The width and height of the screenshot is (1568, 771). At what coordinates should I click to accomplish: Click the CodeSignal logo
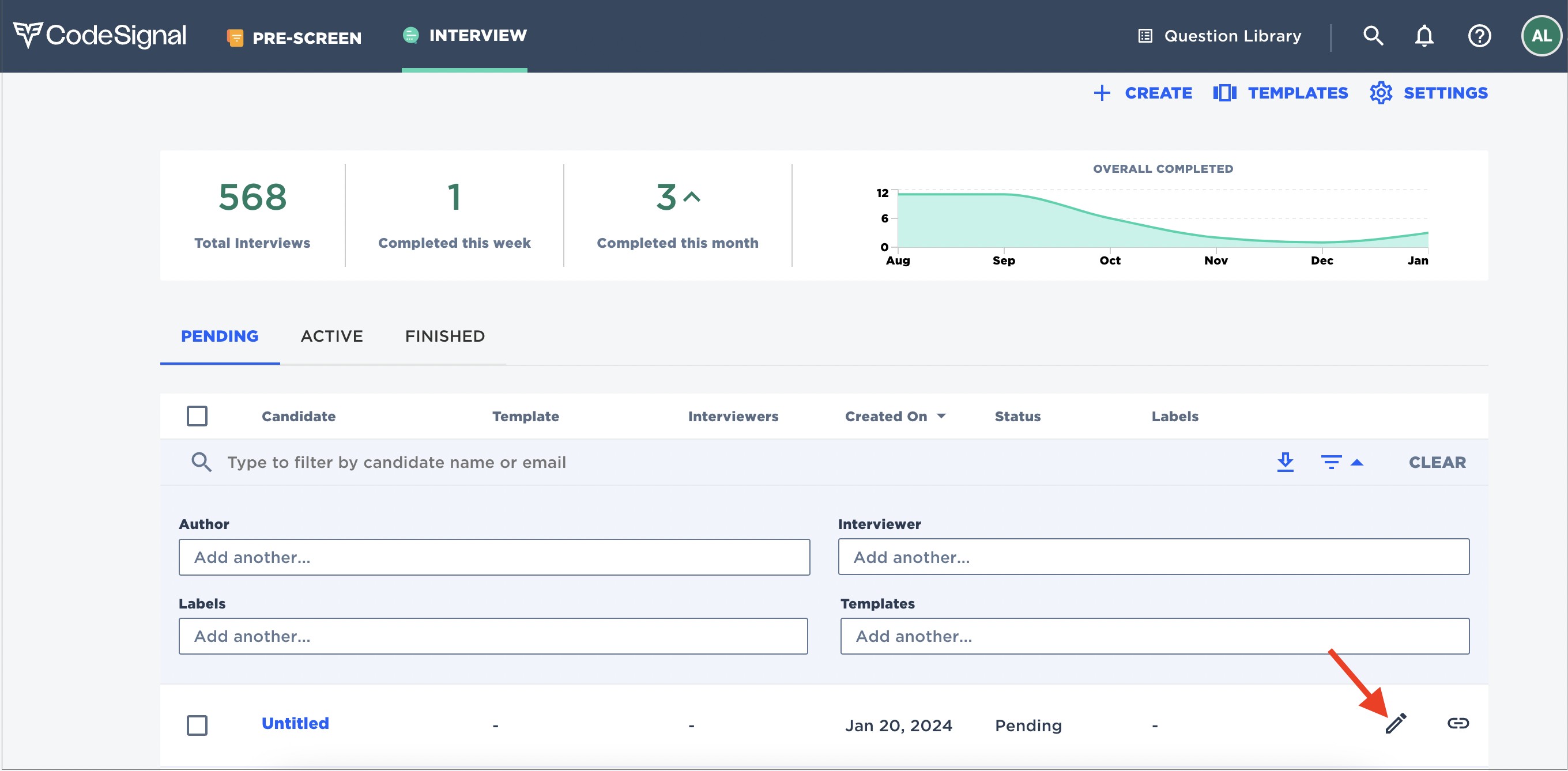tap(100, 35)
